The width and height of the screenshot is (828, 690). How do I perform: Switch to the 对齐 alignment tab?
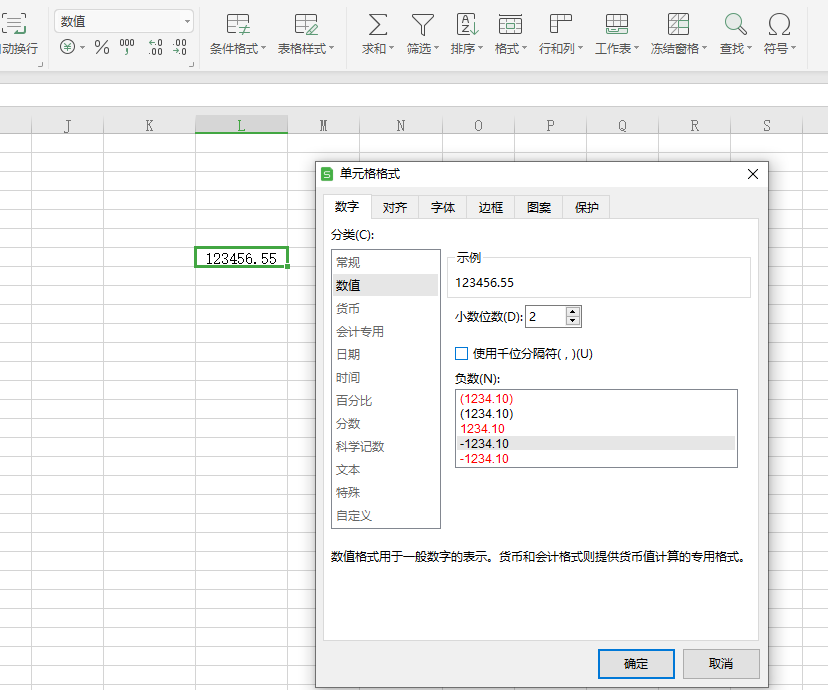395,207
